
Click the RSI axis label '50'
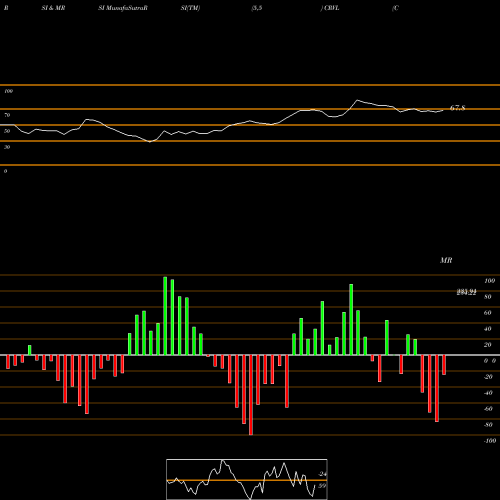[7, 131]
